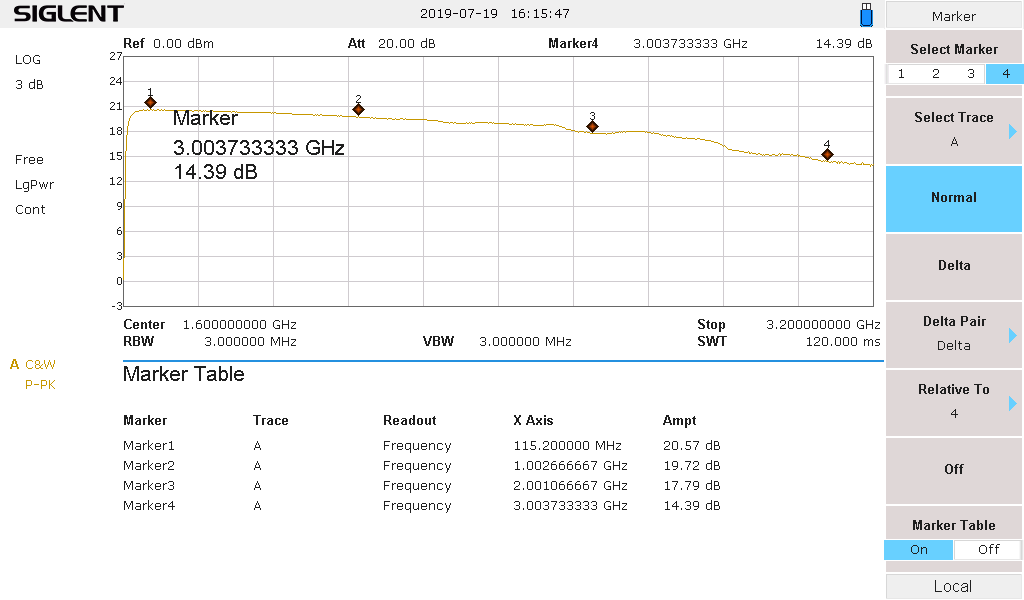Switch the marker Off

point(953,469)
